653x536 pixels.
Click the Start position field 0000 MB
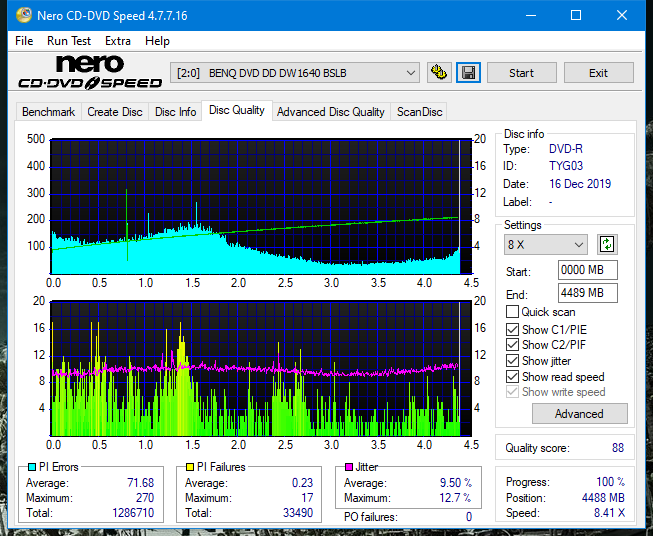[588, 270]
